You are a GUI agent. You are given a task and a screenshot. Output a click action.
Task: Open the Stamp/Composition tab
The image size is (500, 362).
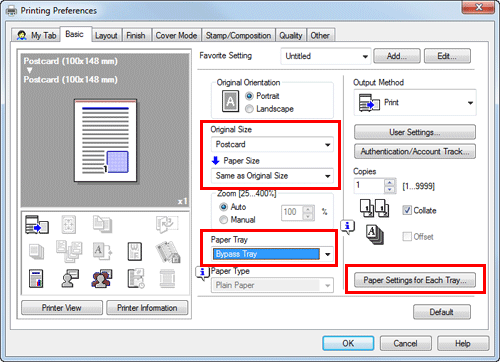click(238, 35)
